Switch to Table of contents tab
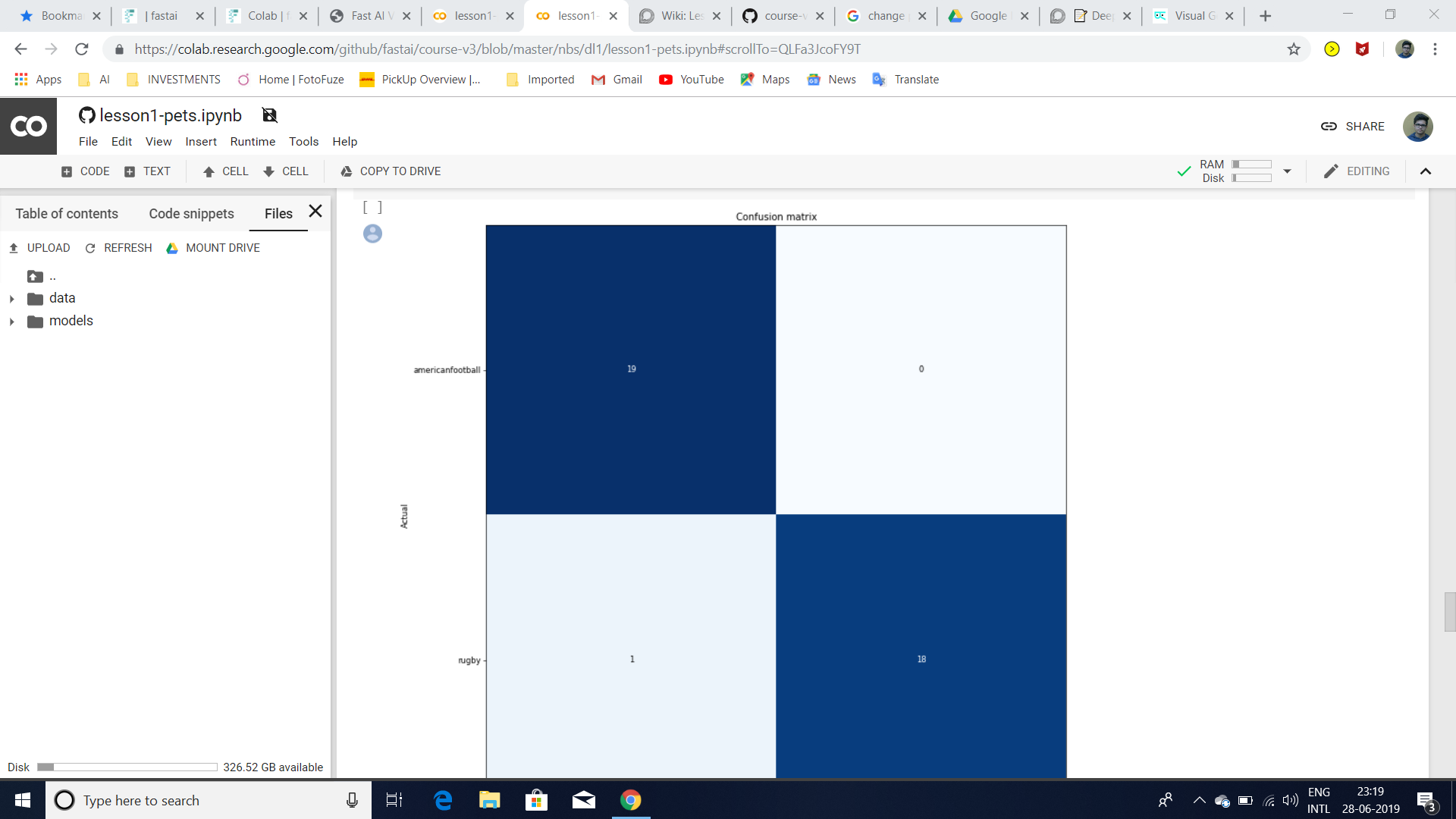Image resolution: width=1456 pixels, height=819 pixels. [x=67, y=214]
